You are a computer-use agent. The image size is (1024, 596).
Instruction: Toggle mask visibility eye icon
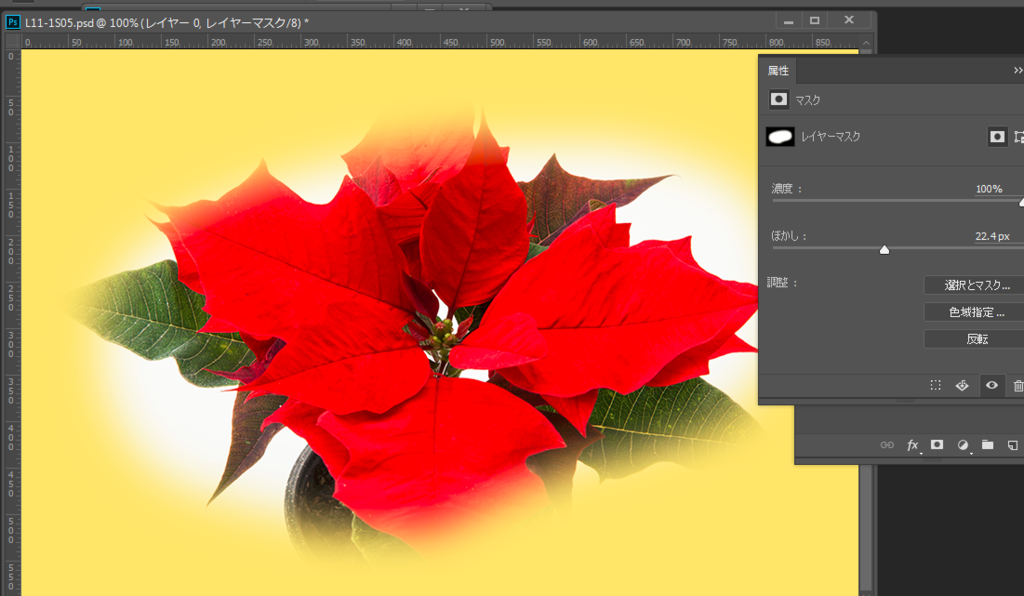991,385
